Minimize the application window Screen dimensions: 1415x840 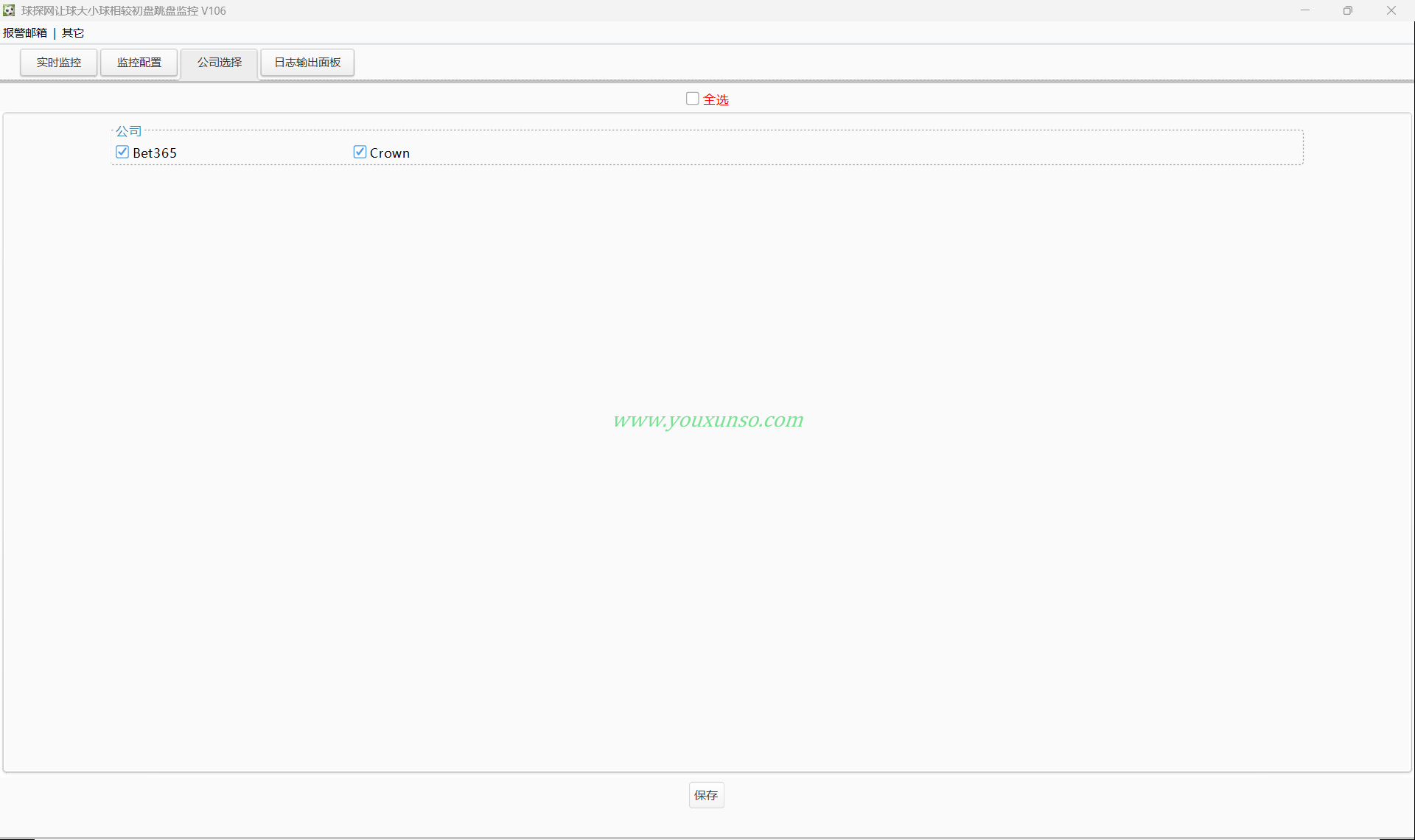(1305, 10)
